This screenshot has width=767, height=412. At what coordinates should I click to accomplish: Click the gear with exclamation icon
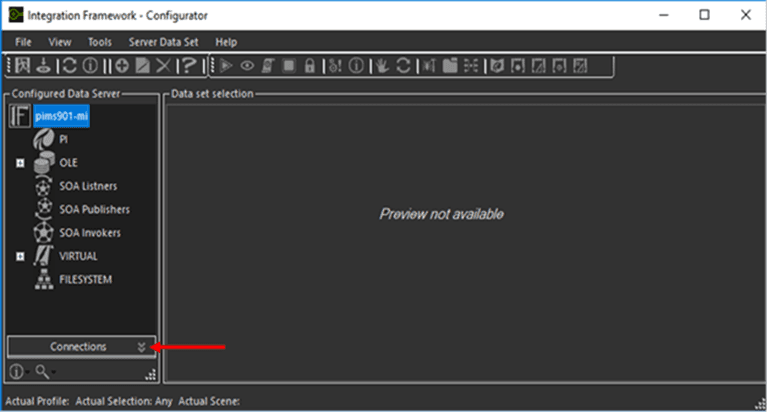click(x=336, y=66)
